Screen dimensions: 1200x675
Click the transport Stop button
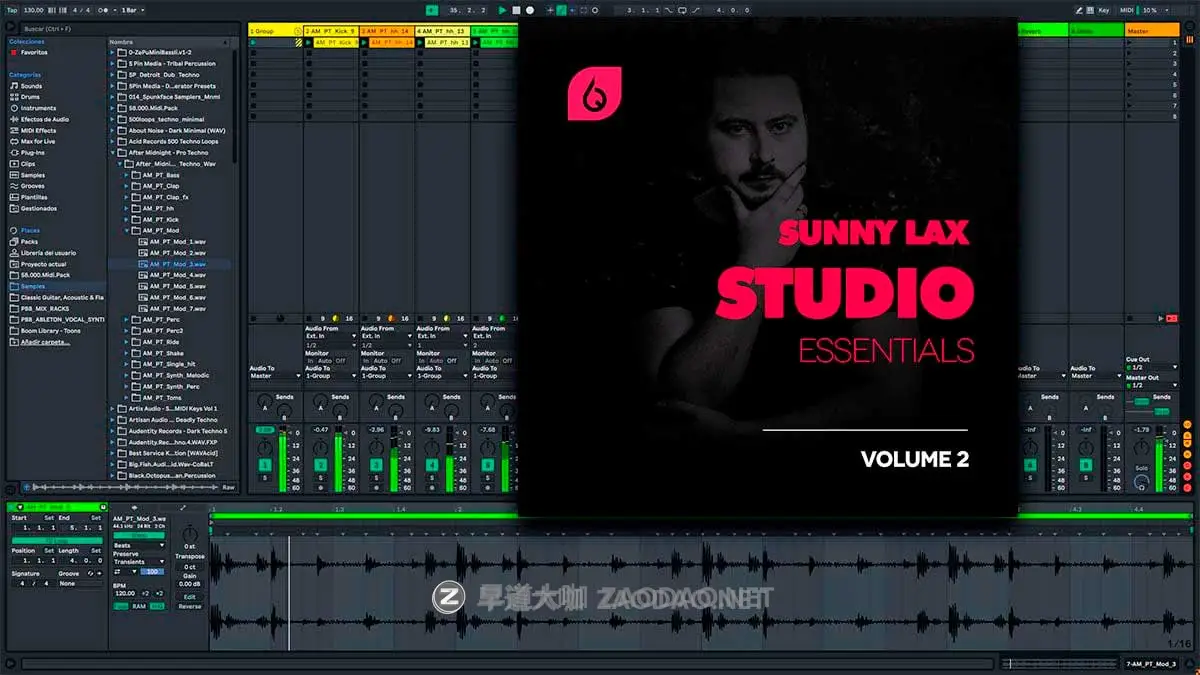[517, 10]
